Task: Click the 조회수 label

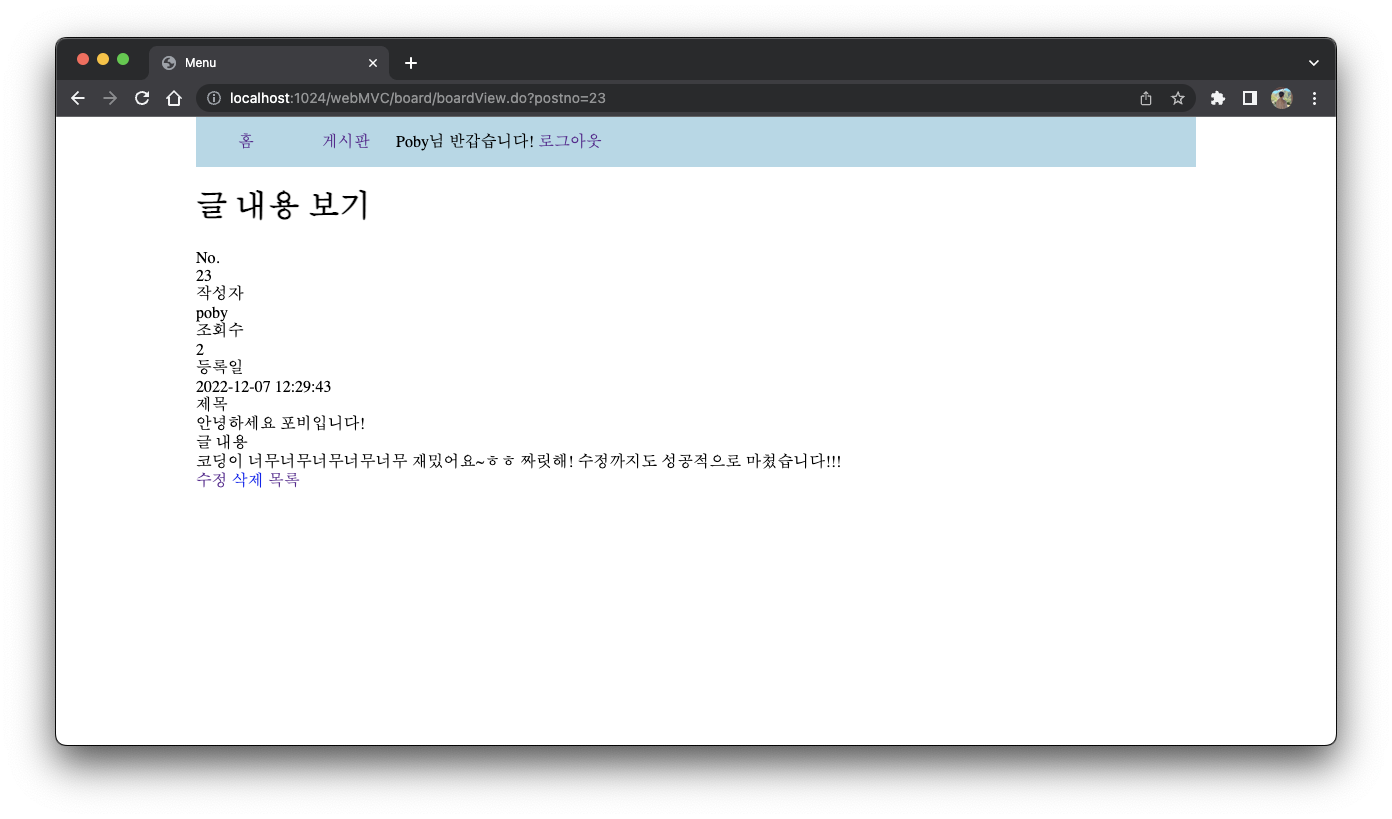Action: 220,330
